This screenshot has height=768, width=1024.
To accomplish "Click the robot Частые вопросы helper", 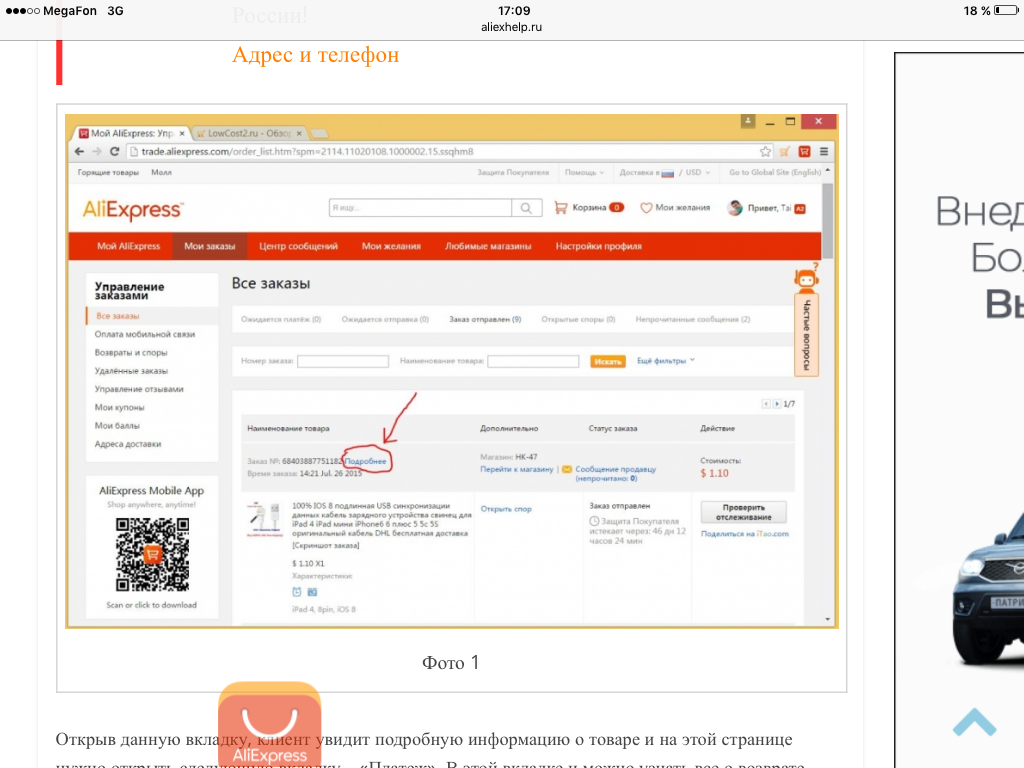I will coord(807,320).
